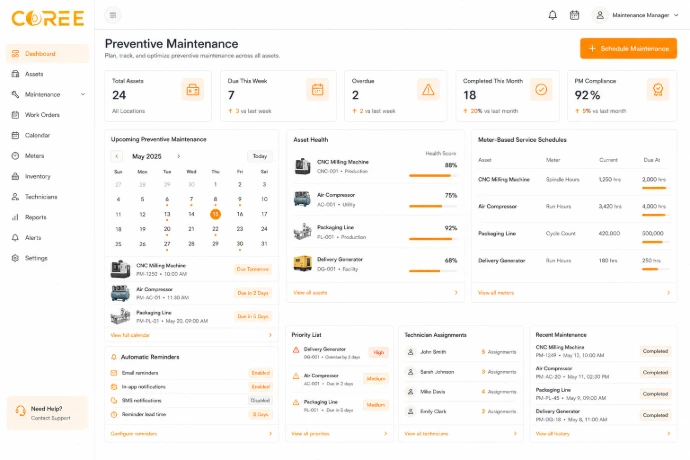The image size is (690, 460).
Task: Click CNC Milling Machine 88% health bar
Action: (x=433, y=176)
